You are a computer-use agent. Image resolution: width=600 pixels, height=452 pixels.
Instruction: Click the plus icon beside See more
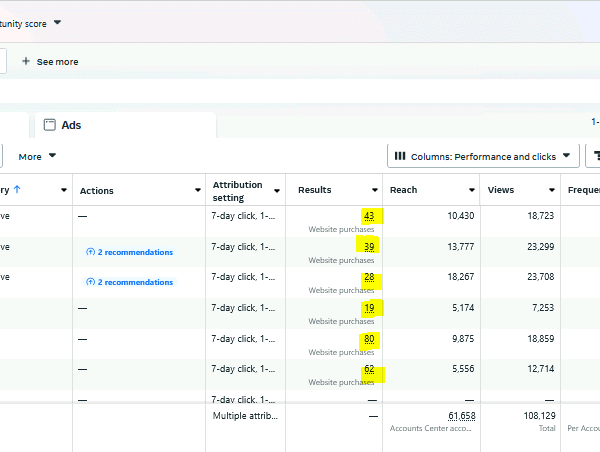[25, 62]
